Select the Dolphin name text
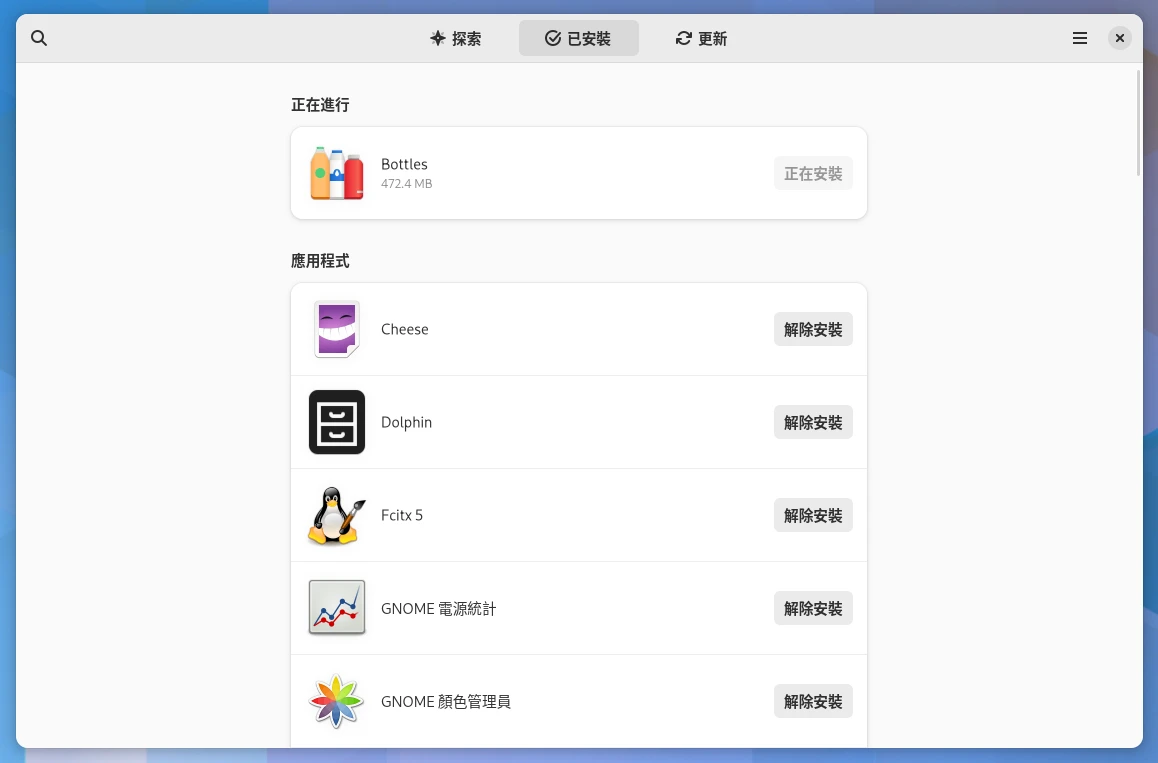This screenshot has height=763, width=1158. click(x=406, y=422)
